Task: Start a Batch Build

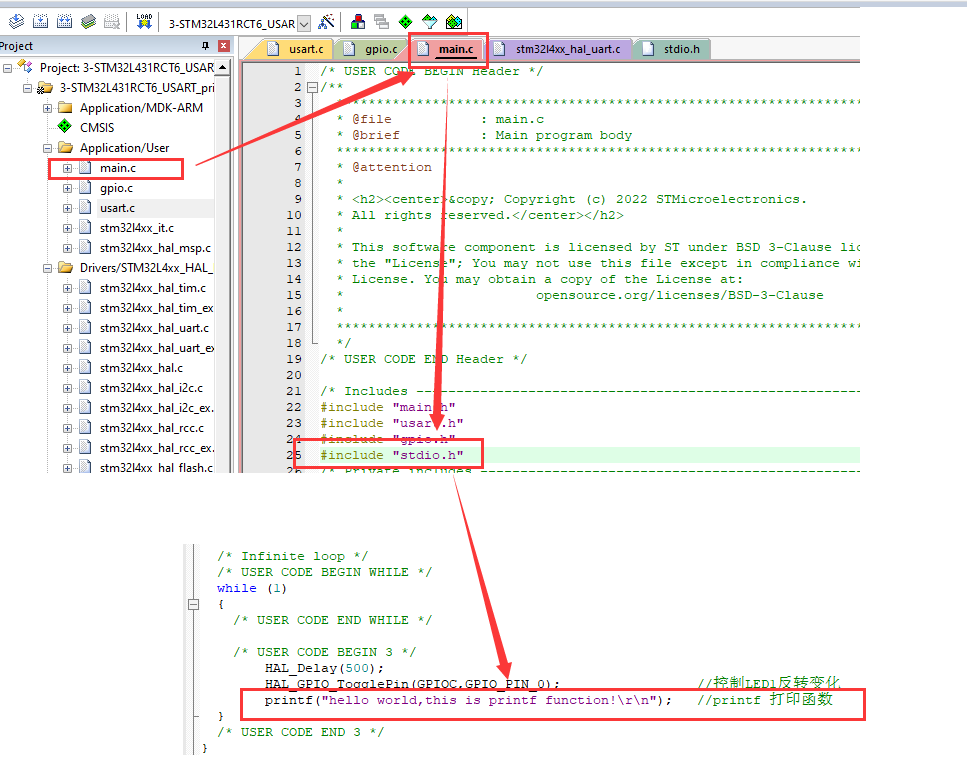Action: pos(88,20)
